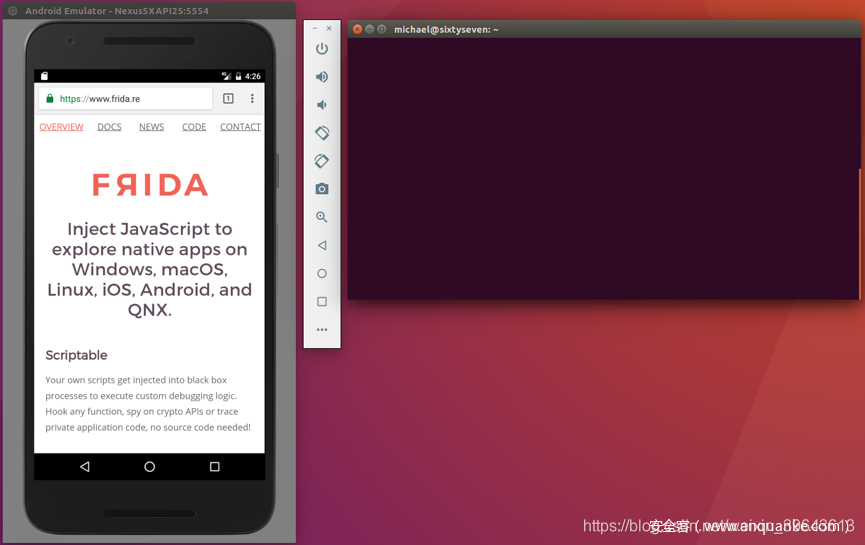
Task: Open Chrome's three-dot overflow menu
Action: pyautogui.click(x=252, y=99)
